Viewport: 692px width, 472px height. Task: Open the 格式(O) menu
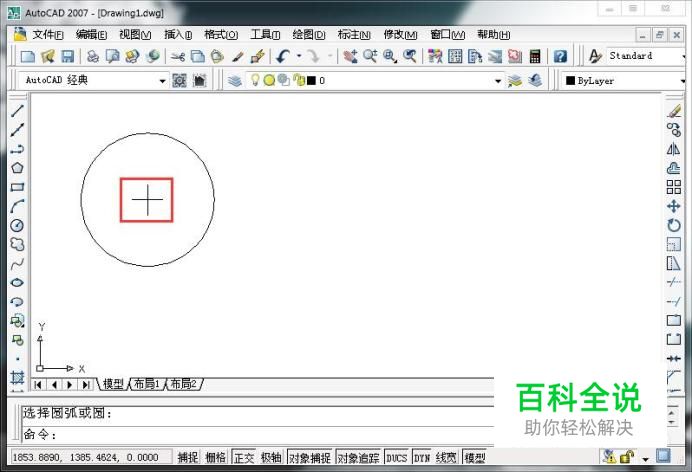pyautogui.click(x=221, y=34)
